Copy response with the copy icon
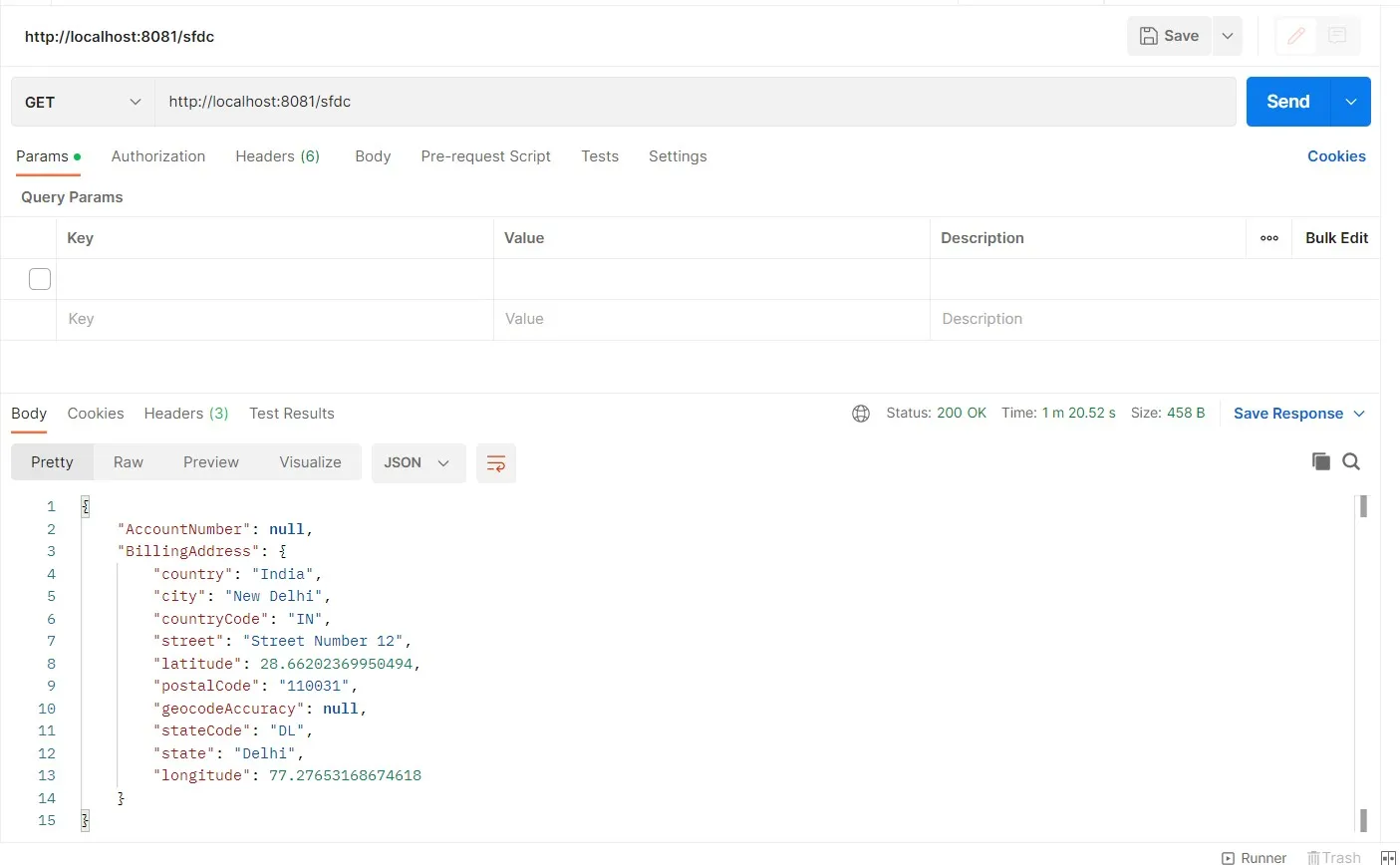This screenshot has width=1400, height=865. point(1321,461)
